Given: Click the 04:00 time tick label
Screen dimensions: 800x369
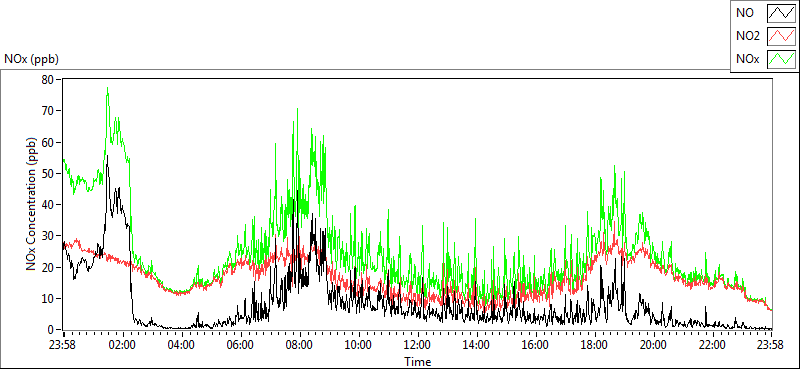Looking at the screenshot, I should 182,345.
